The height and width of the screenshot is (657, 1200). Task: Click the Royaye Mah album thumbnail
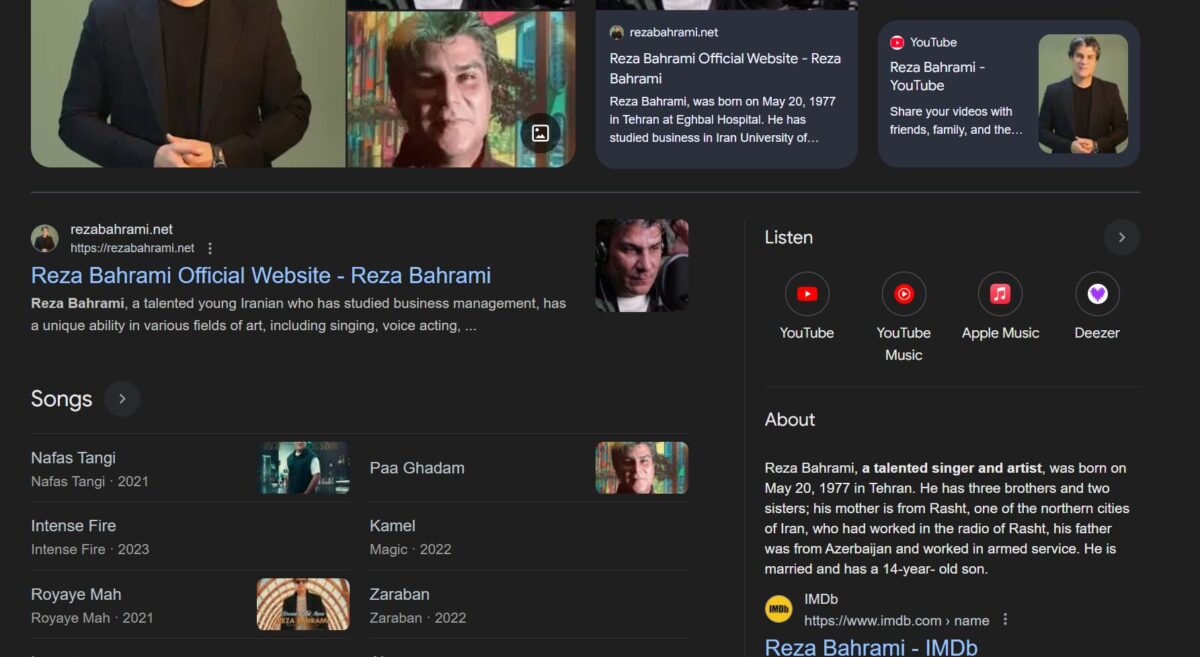303,604
